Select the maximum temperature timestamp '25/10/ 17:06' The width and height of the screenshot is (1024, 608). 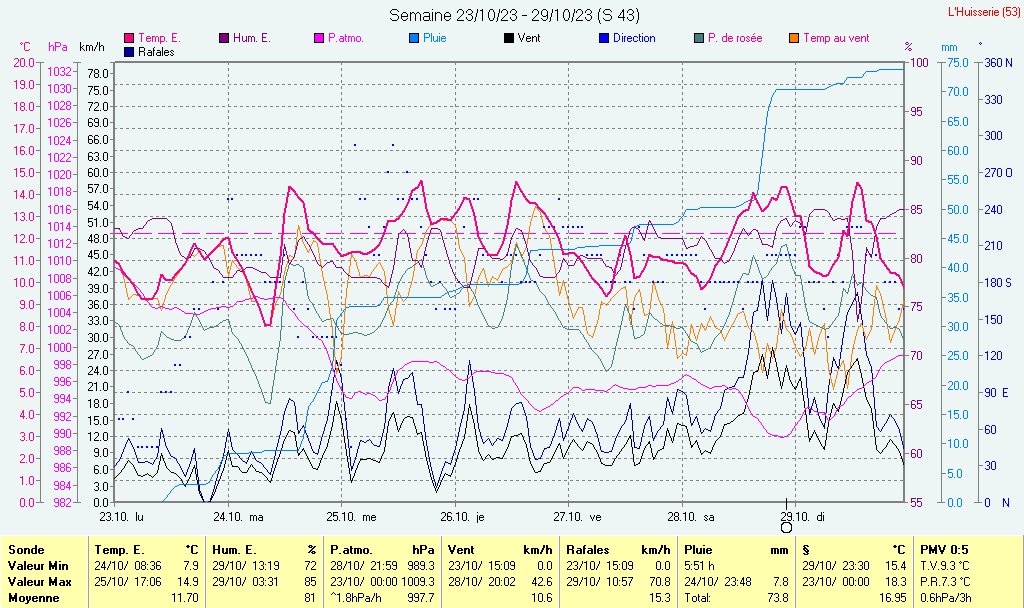click(x=128, y=581)
